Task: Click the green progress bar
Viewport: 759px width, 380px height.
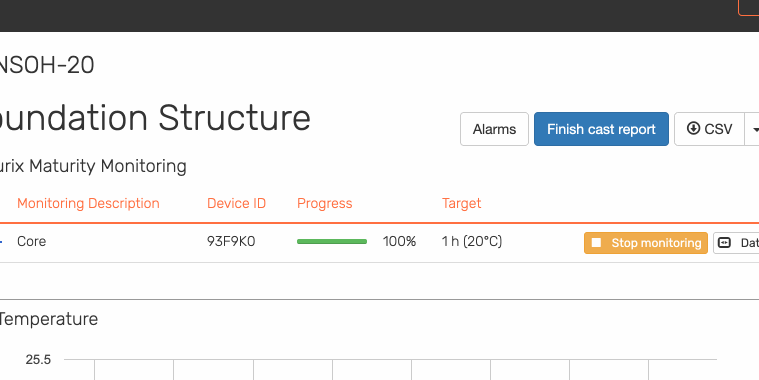Action: (x=332, y=241)
